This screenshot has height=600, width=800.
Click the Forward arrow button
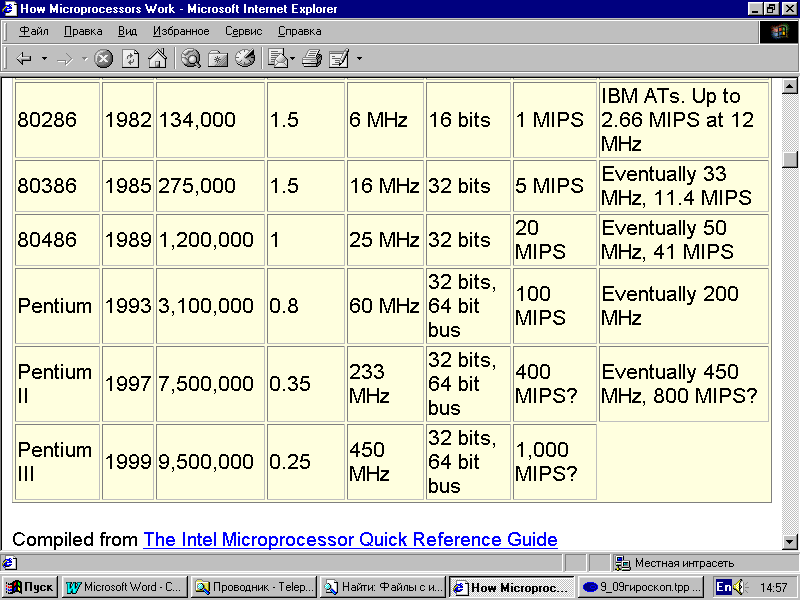click(x=65, y=59)
